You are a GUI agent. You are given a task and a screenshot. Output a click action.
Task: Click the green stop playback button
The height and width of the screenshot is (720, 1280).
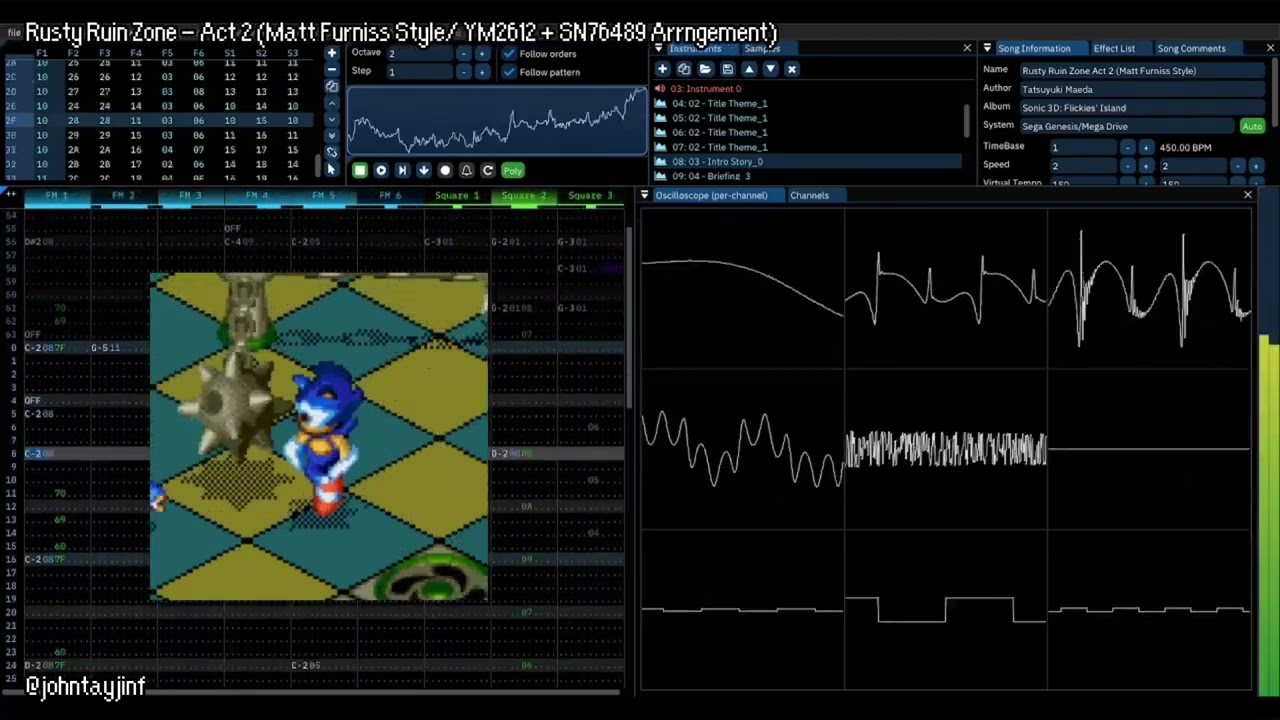pos(360,171)
